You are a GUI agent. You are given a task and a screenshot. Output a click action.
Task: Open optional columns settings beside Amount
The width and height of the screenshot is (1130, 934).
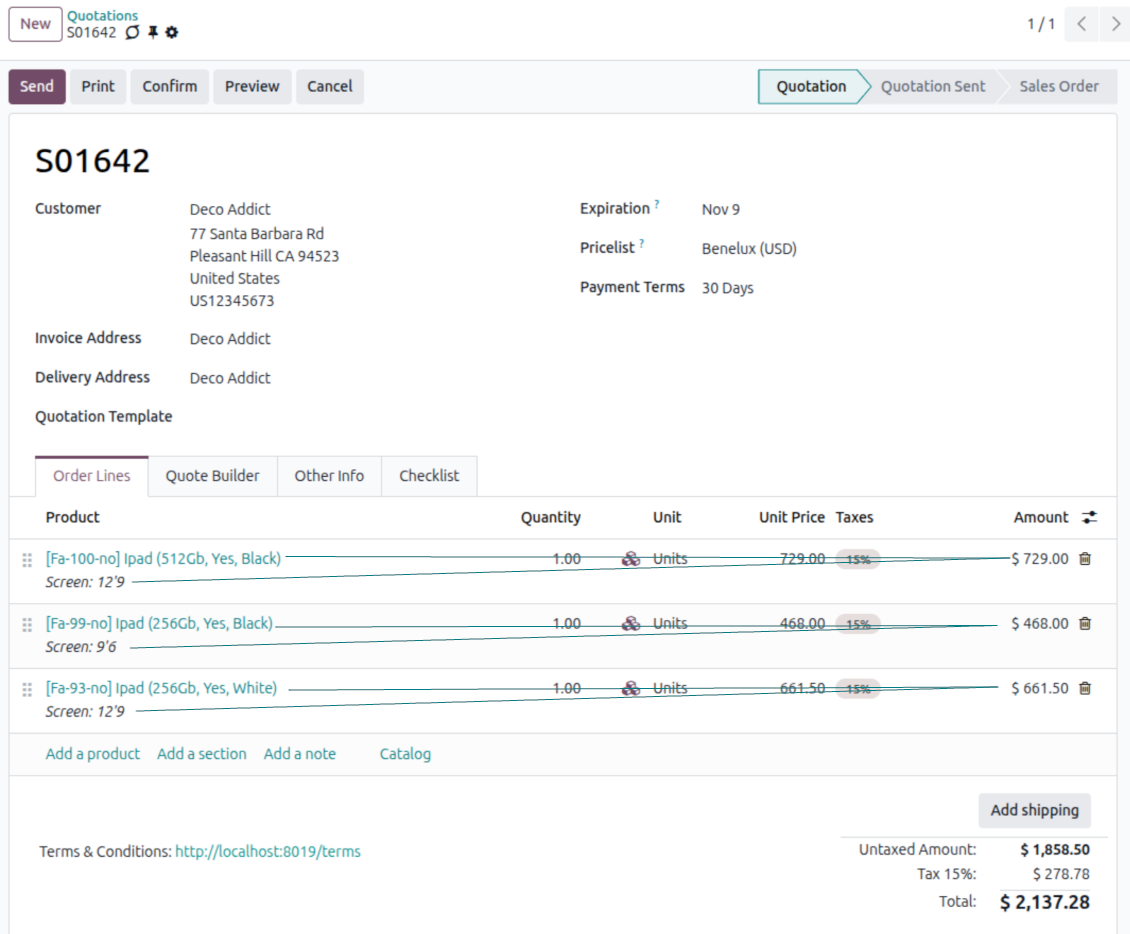[x=1089, y=518]
